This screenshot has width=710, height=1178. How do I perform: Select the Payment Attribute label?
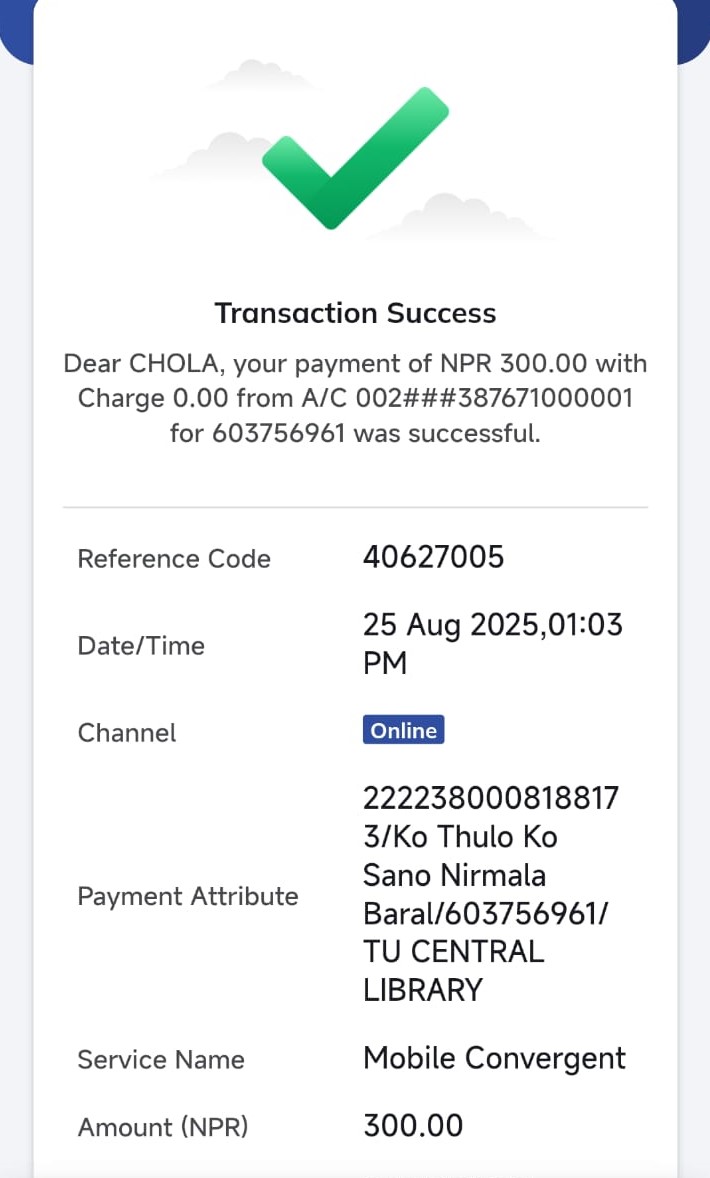(188, 896)
